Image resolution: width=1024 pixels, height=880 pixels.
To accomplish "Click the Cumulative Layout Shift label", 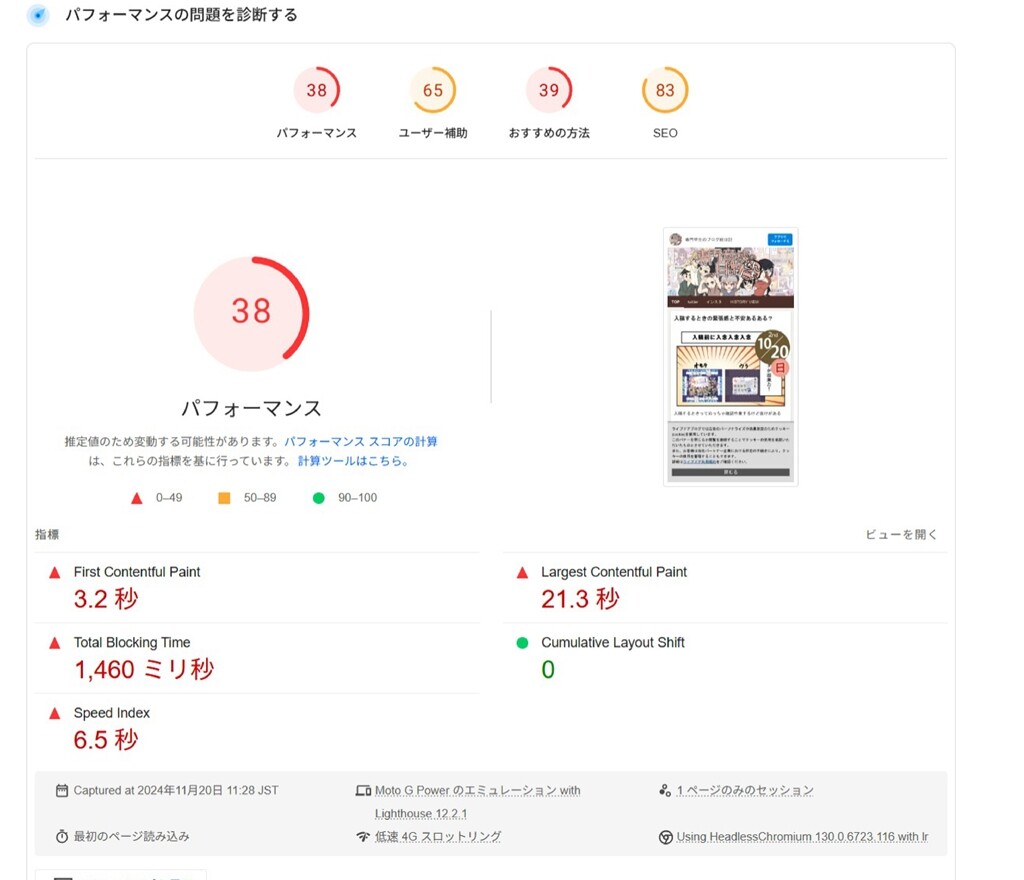I will pos(613,642).
